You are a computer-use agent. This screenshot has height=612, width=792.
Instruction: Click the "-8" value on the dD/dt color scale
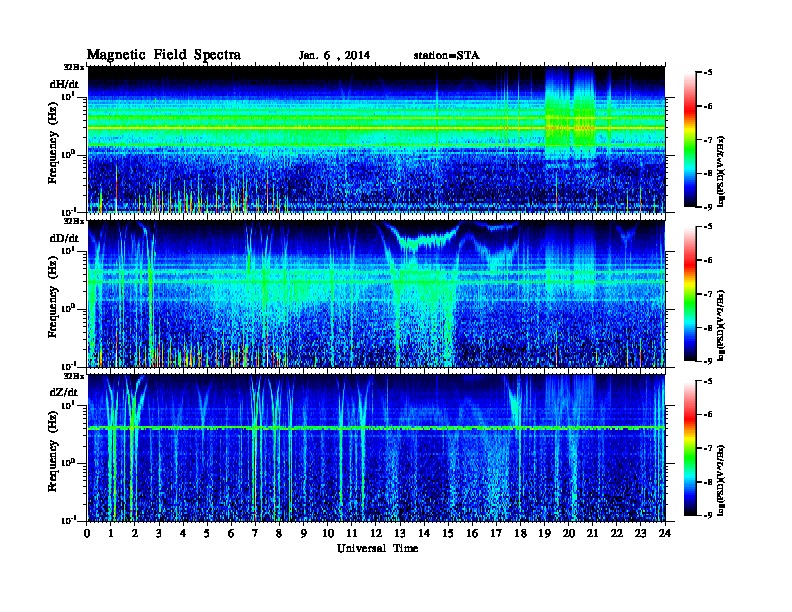point(708,328)
